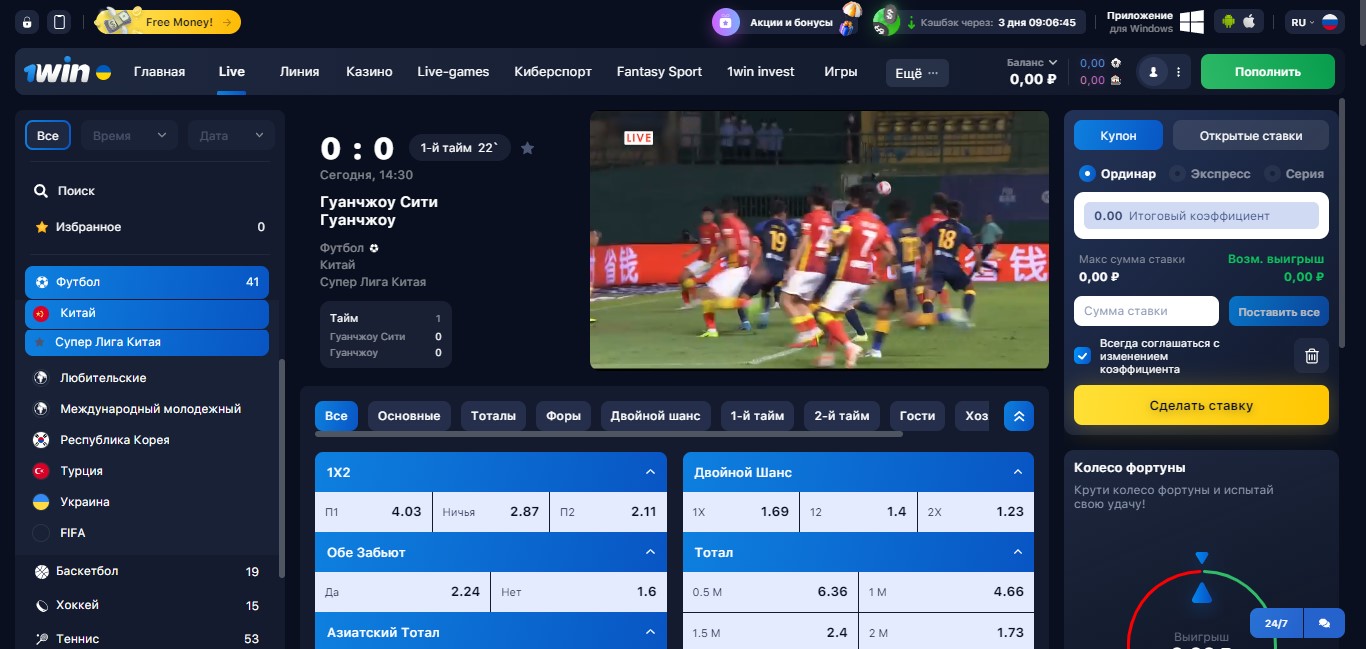
Task: Collapse the Тотал market section
Action: coord(1018,552)
